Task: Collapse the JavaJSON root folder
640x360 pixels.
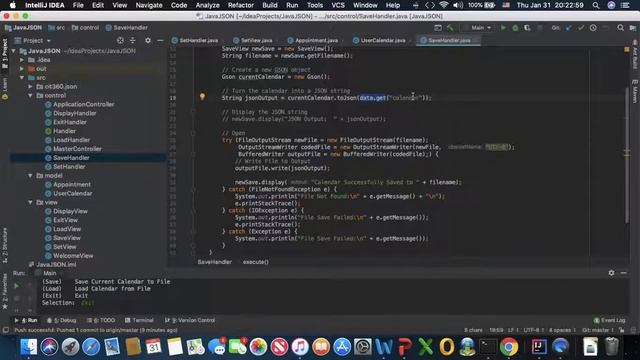Action: (x=14, y=51)
